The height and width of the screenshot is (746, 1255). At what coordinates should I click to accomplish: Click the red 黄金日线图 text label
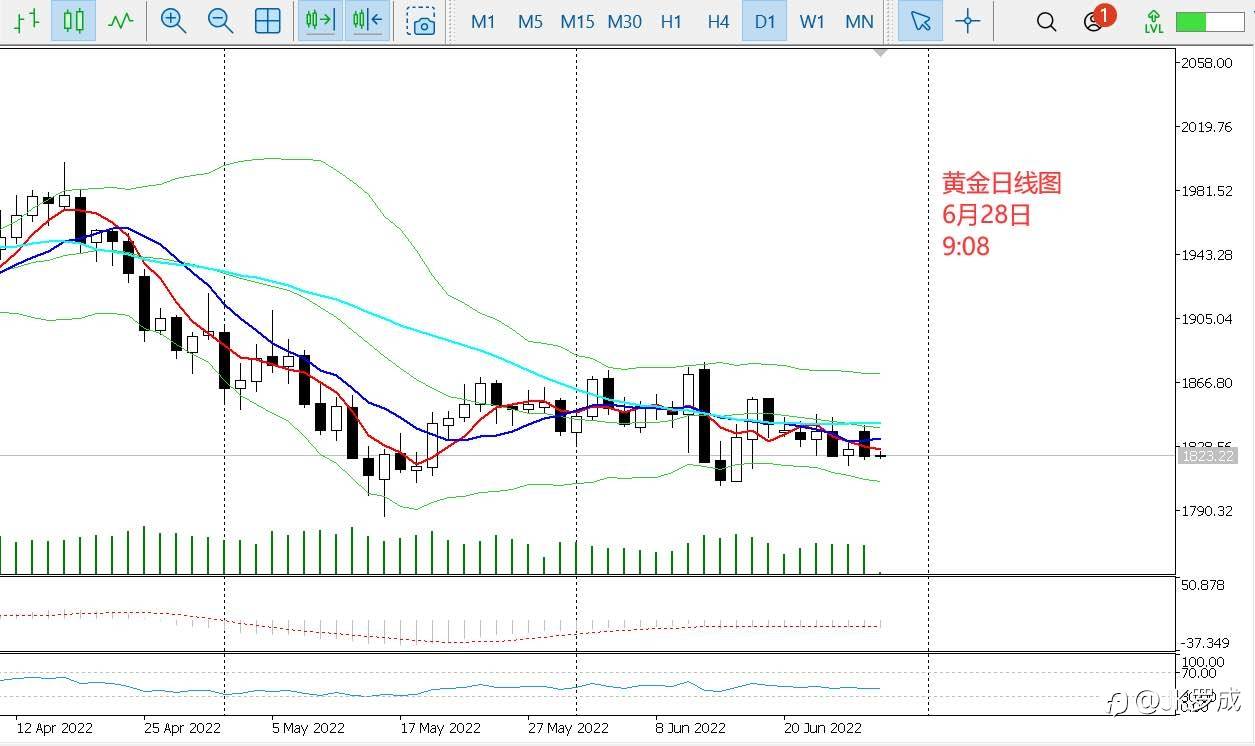[1001, 183]
